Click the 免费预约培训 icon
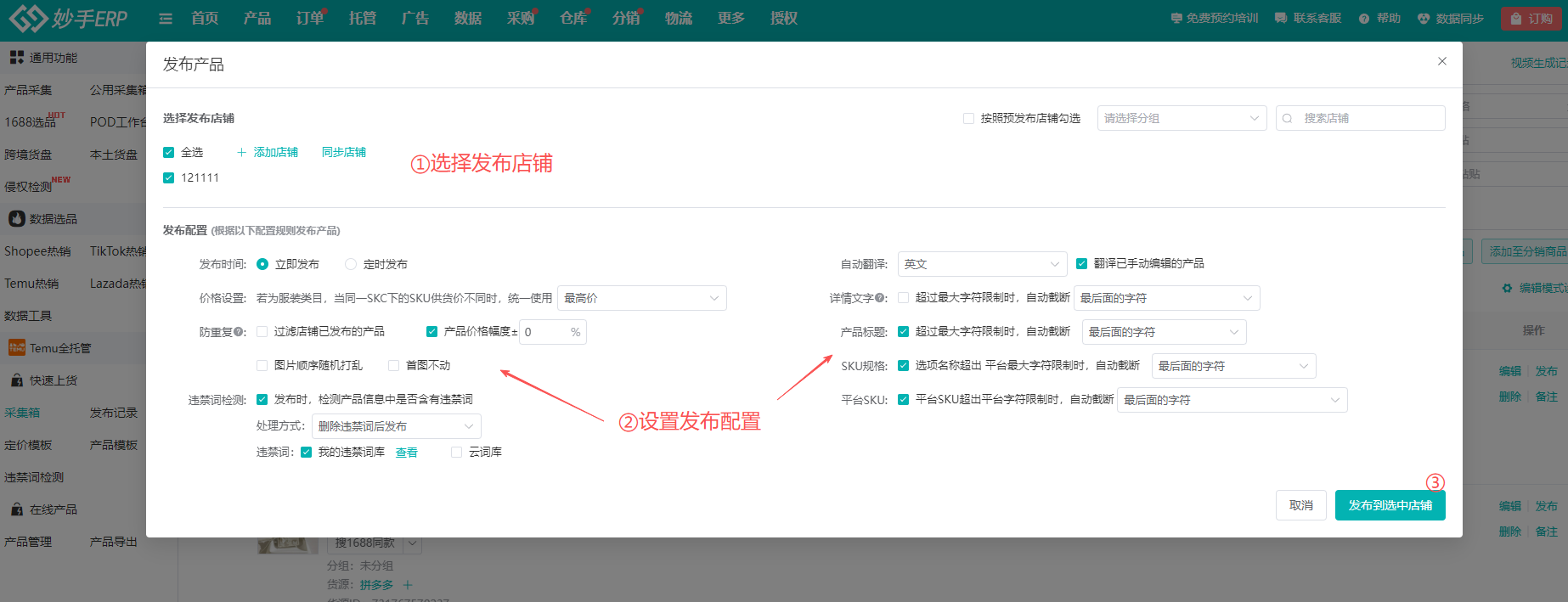The height and width of the screenshot is (602, 1568). pyautogui.click(x=1176, y=19)
